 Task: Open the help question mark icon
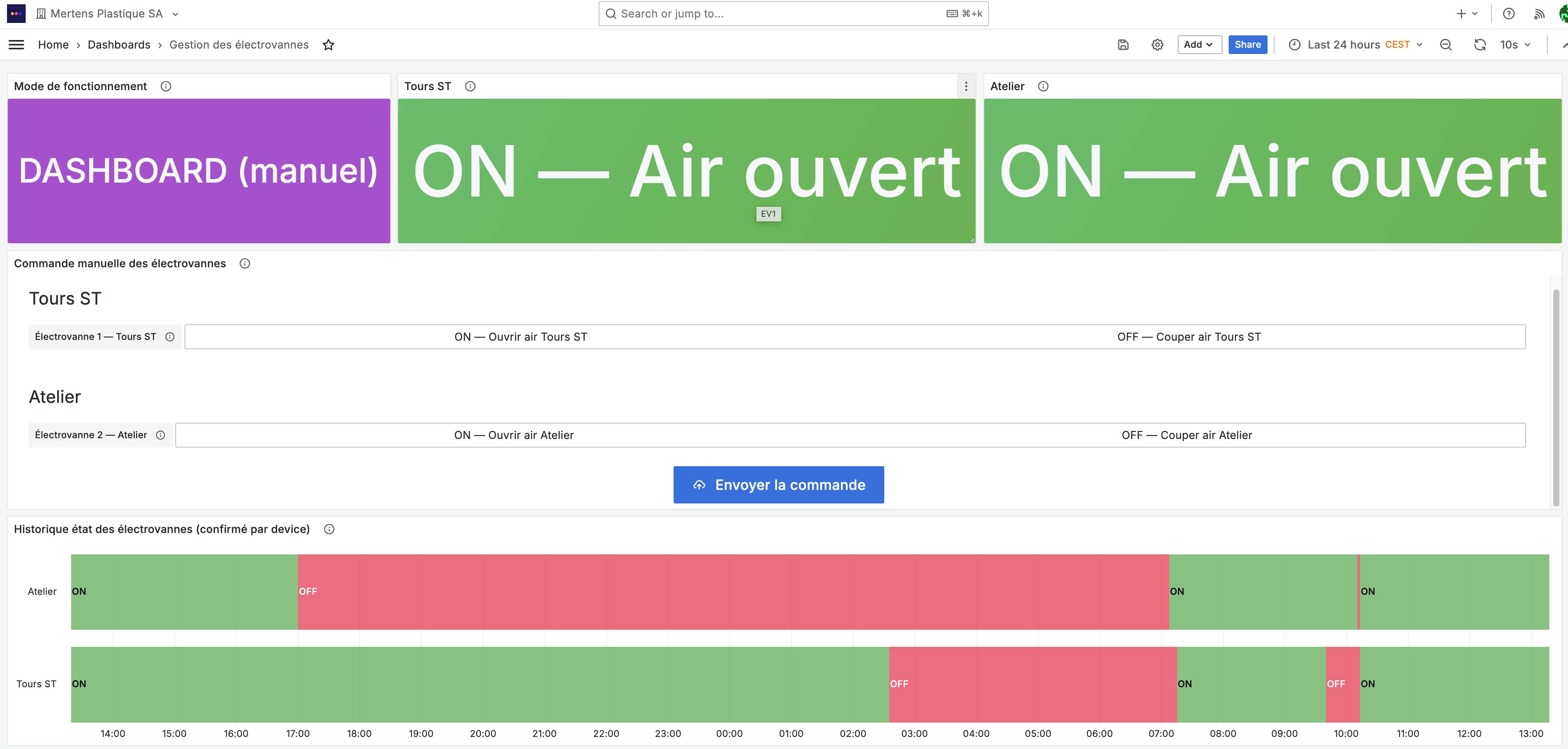click(x=1509, y=13)
